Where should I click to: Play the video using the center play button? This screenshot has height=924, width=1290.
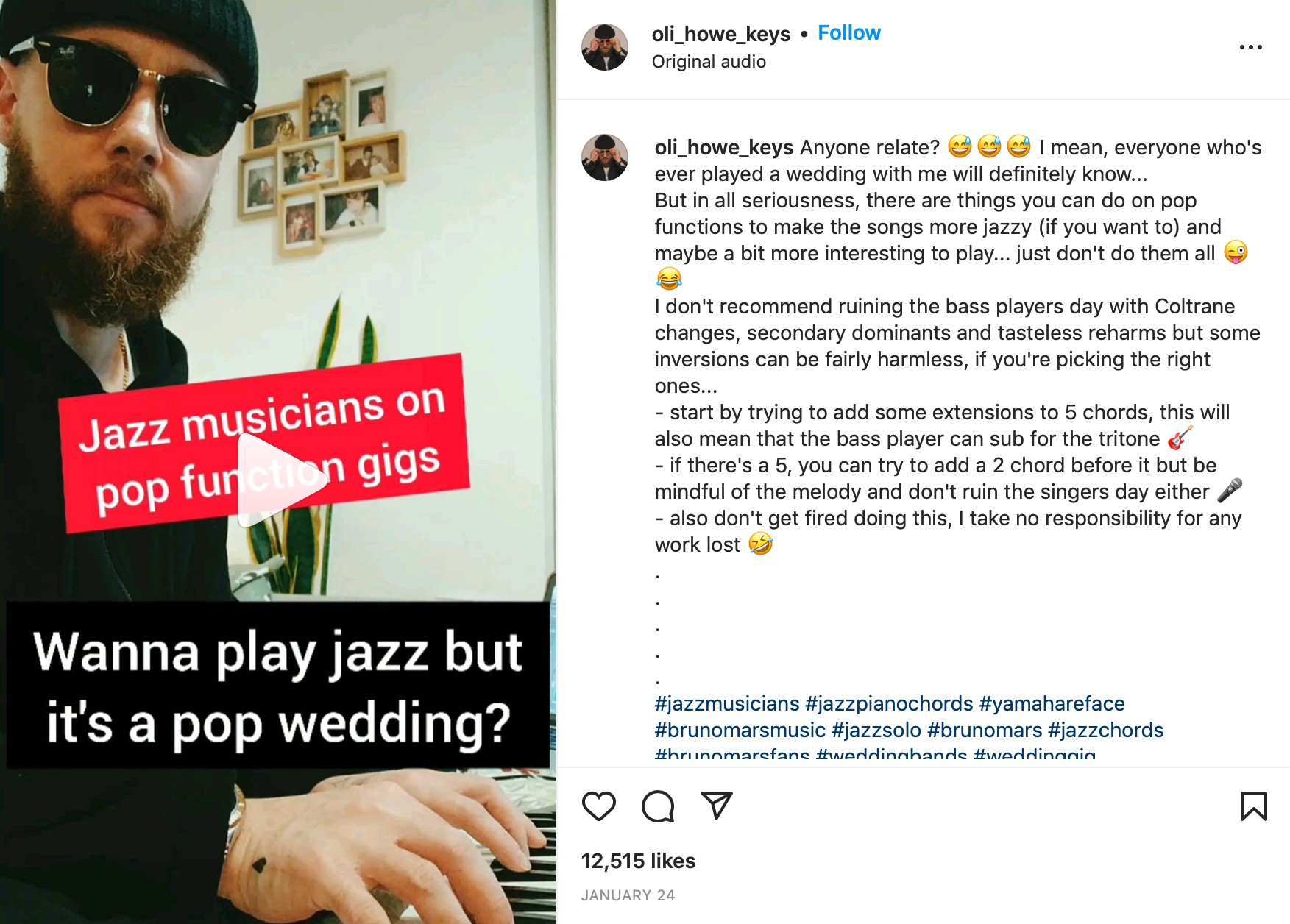coord(280,480)
